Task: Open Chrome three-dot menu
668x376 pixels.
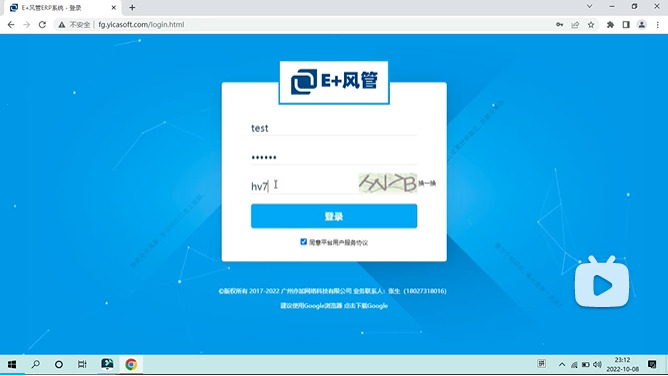Action: point(658,25)
